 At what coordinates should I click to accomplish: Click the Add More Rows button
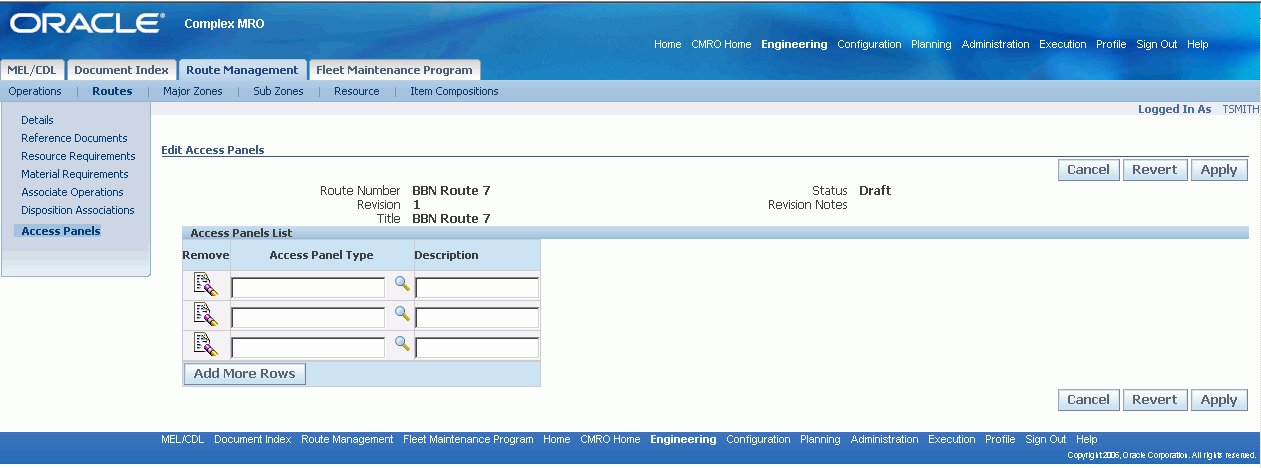click(x=245, y=373)
